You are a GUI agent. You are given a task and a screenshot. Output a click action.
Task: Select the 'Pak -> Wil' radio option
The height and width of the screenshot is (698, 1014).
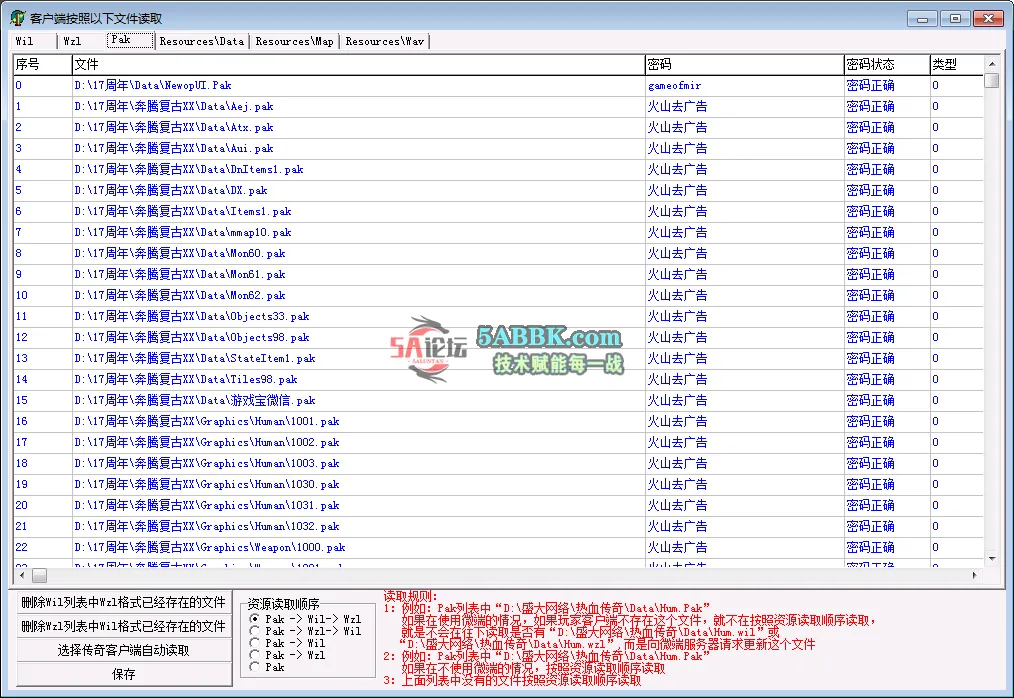255,644
